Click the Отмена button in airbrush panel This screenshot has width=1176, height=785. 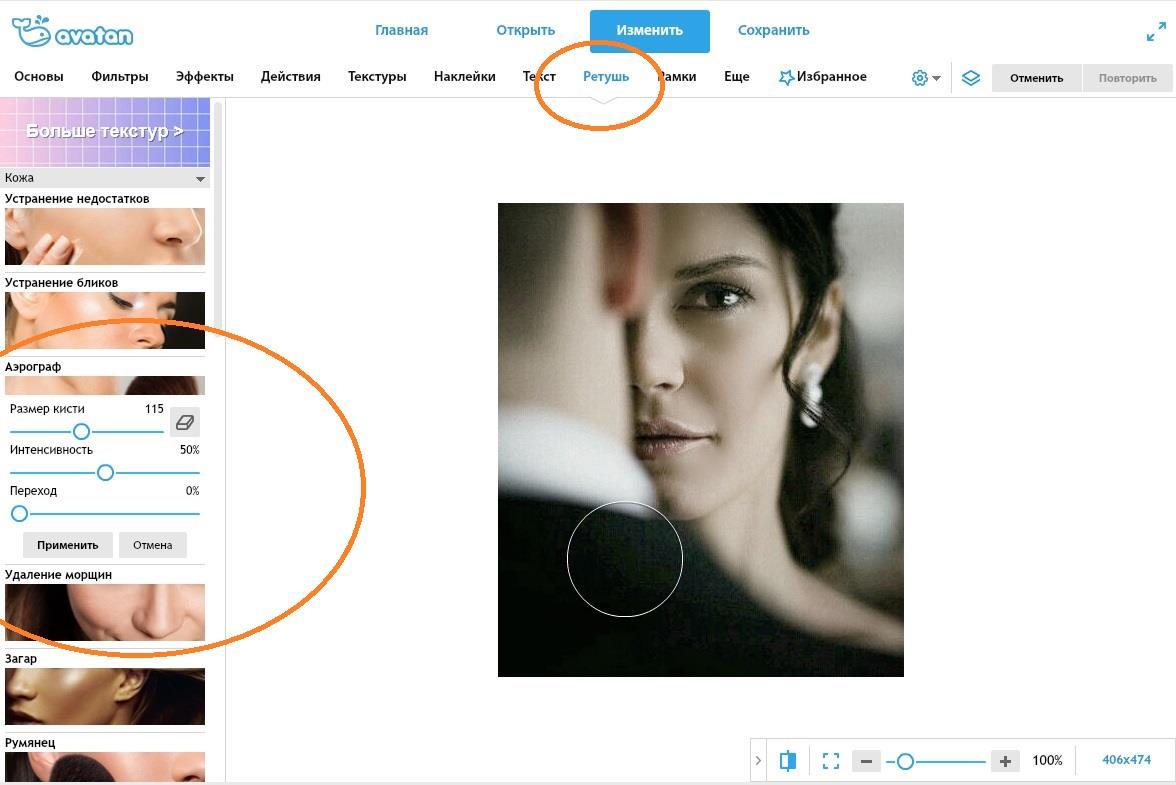(152, 545)
